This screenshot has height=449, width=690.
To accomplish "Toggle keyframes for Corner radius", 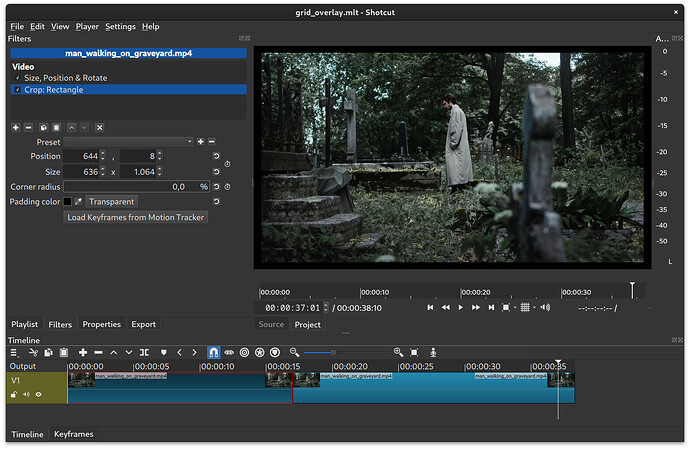I will click(x=228, y=187).
